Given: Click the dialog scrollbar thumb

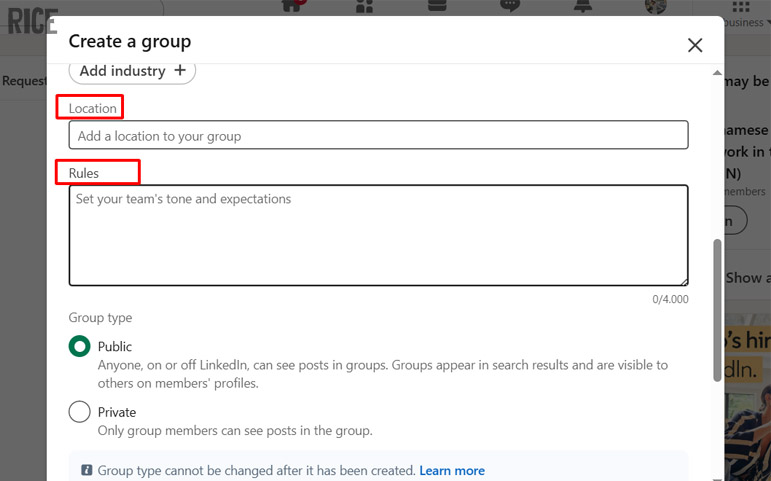Looking at the screenshot, I should 717,310.
